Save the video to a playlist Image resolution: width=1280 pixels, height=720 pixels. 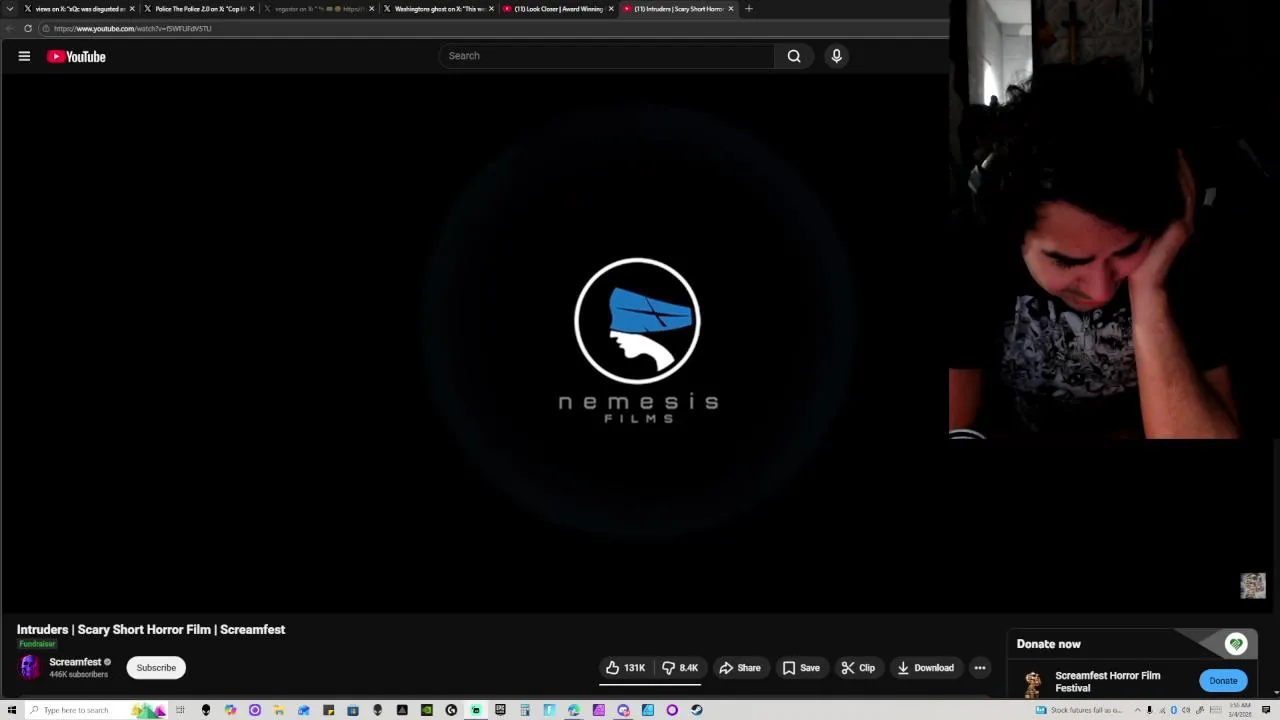(x=801, y=668)
